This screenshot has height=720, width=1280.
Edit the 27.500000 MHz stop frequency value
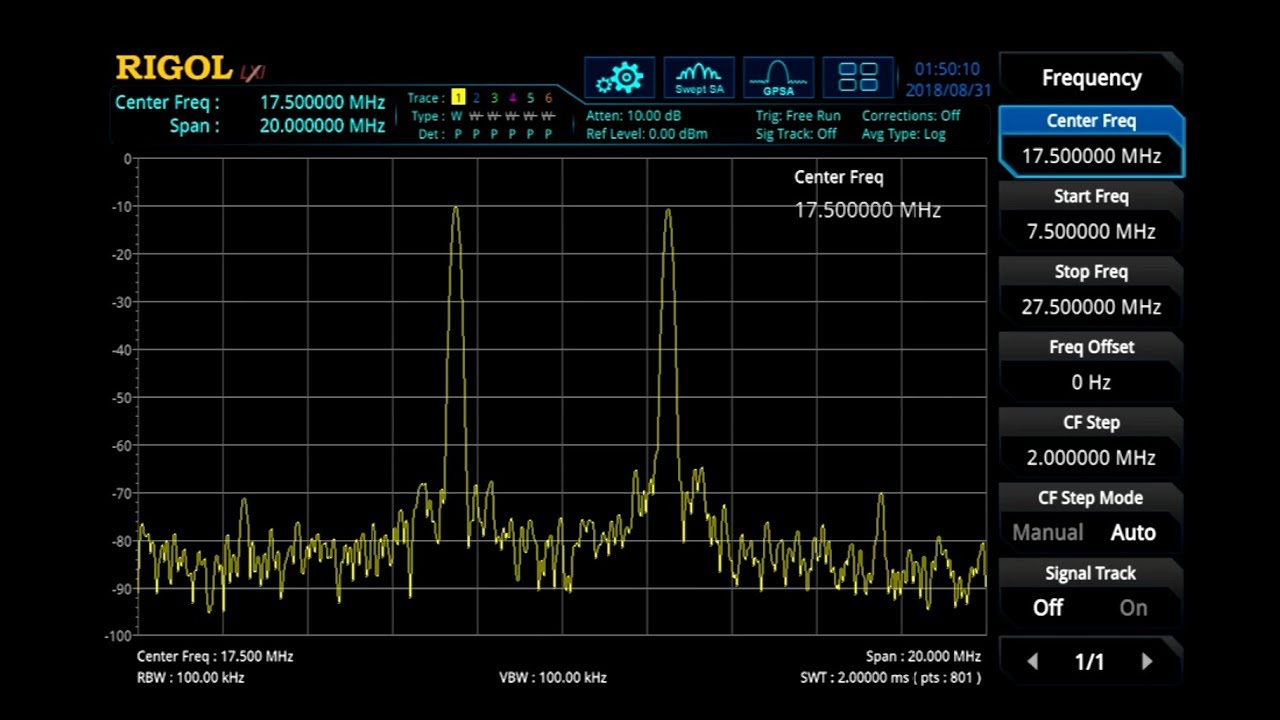click(1091, 307)
